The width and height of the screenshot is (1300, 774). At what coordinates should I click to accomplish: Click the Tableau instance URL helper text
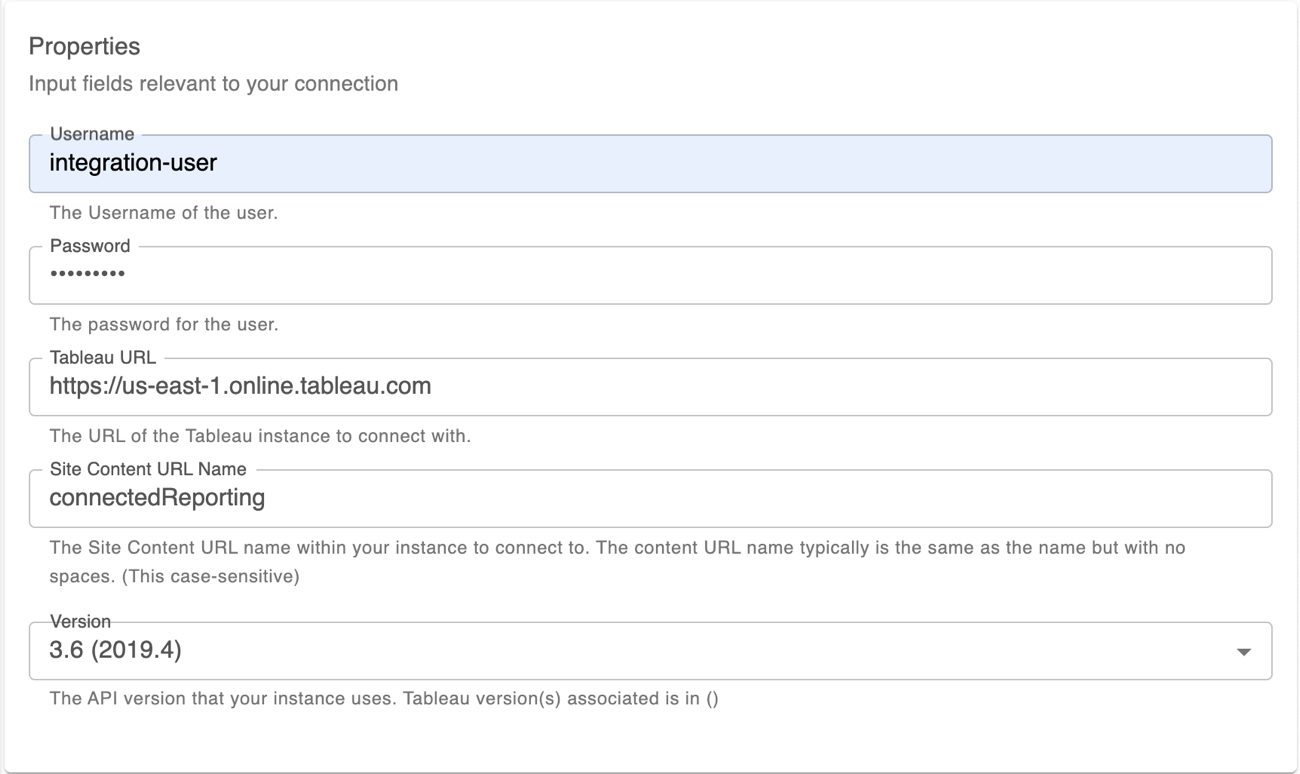pyautogui.click(x=260, y=436)
